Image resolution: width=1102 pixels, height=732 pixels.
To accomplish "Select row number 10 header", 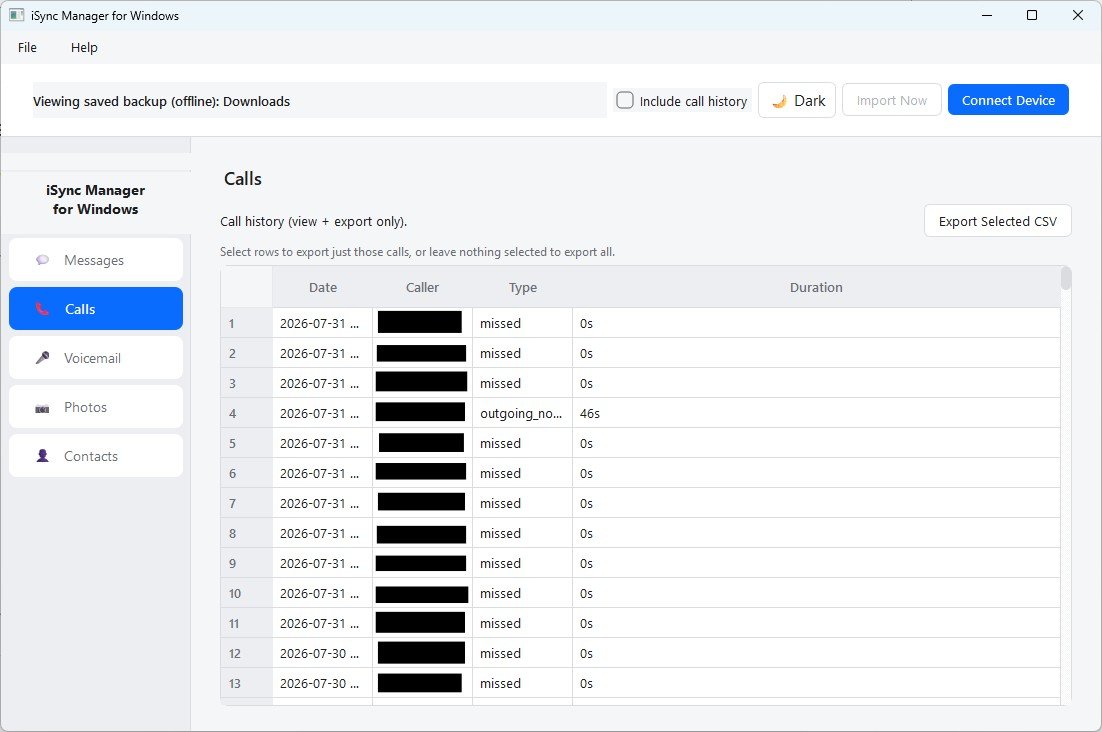I will click(247, 594).
